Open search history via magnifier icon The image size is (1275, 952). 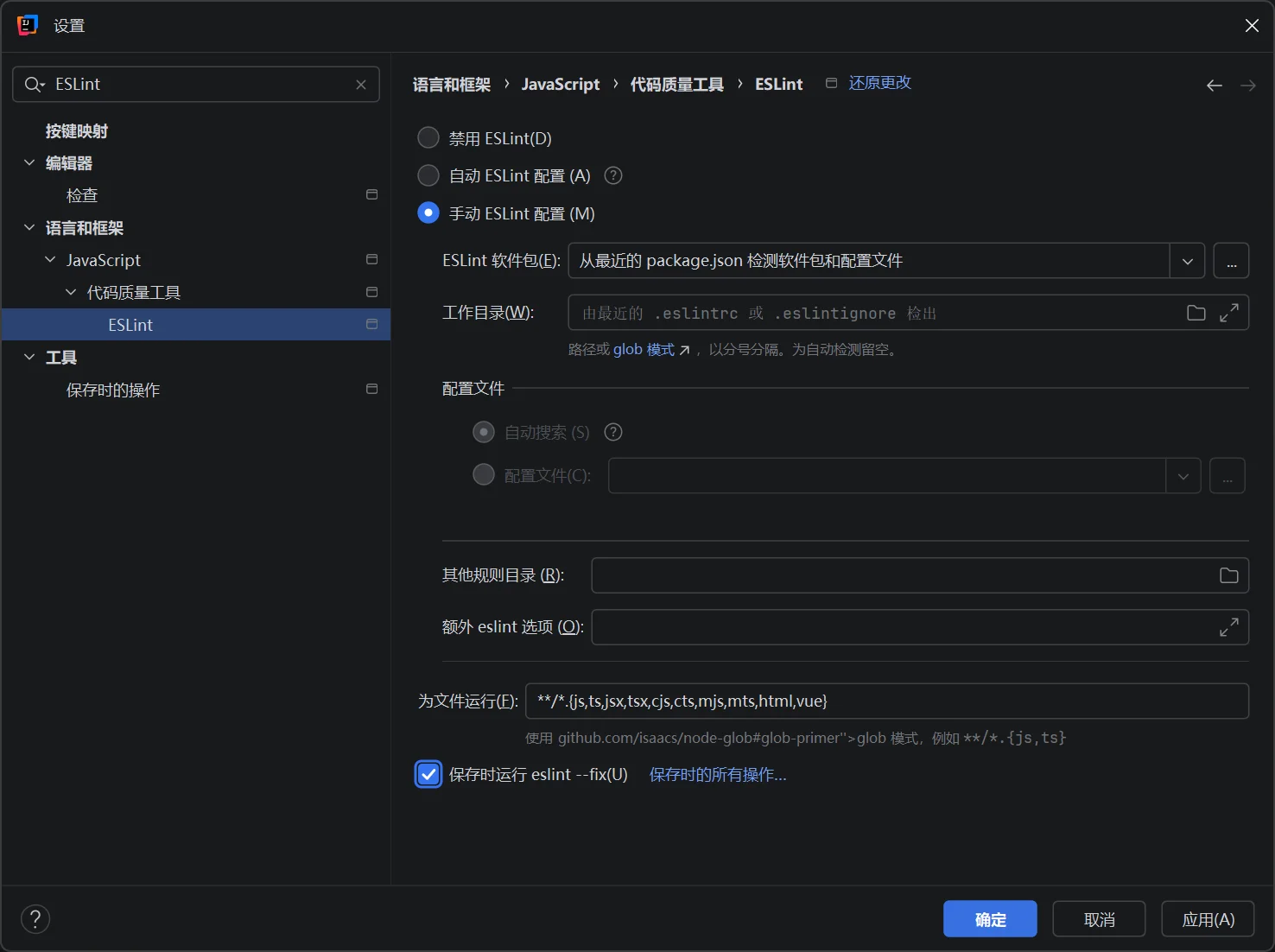35,85
